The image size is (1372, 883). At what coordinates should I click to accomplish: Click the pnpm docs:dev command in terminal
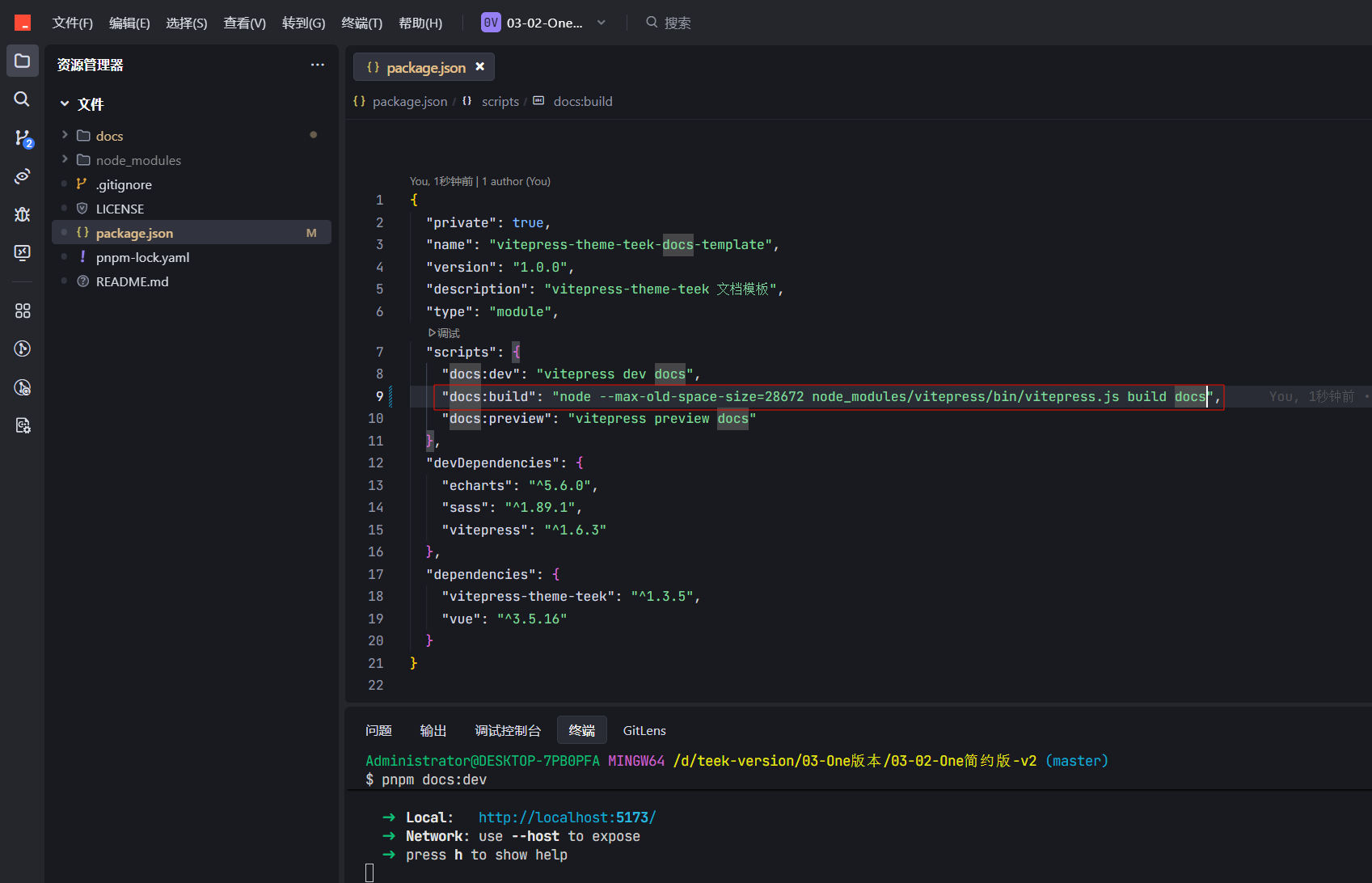434,779
